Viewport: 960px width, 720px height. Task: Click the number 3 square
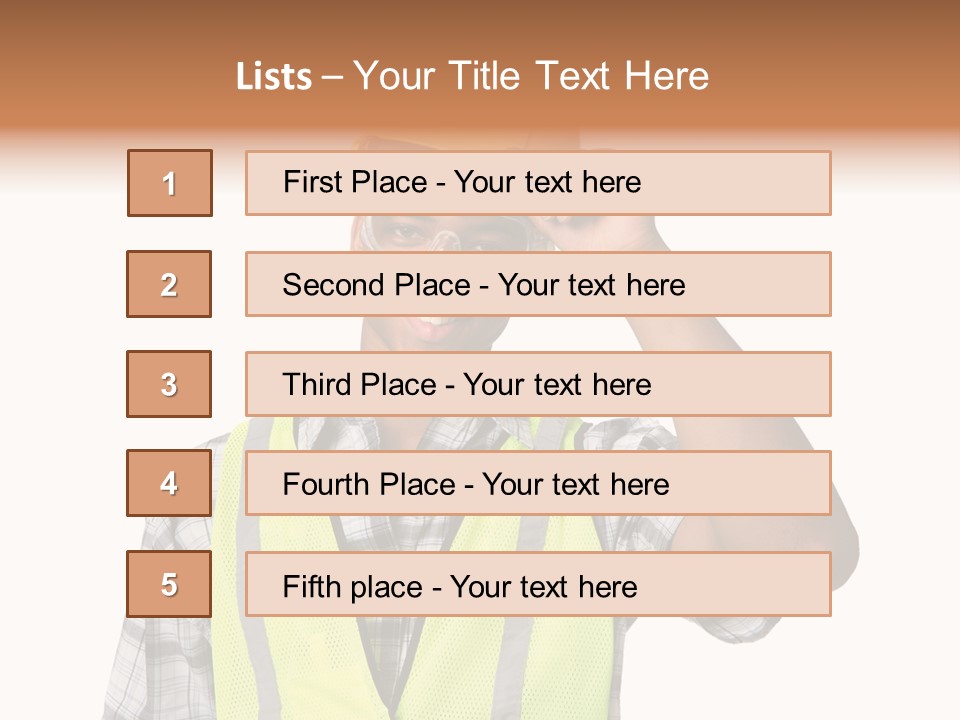tap(169, 384)
